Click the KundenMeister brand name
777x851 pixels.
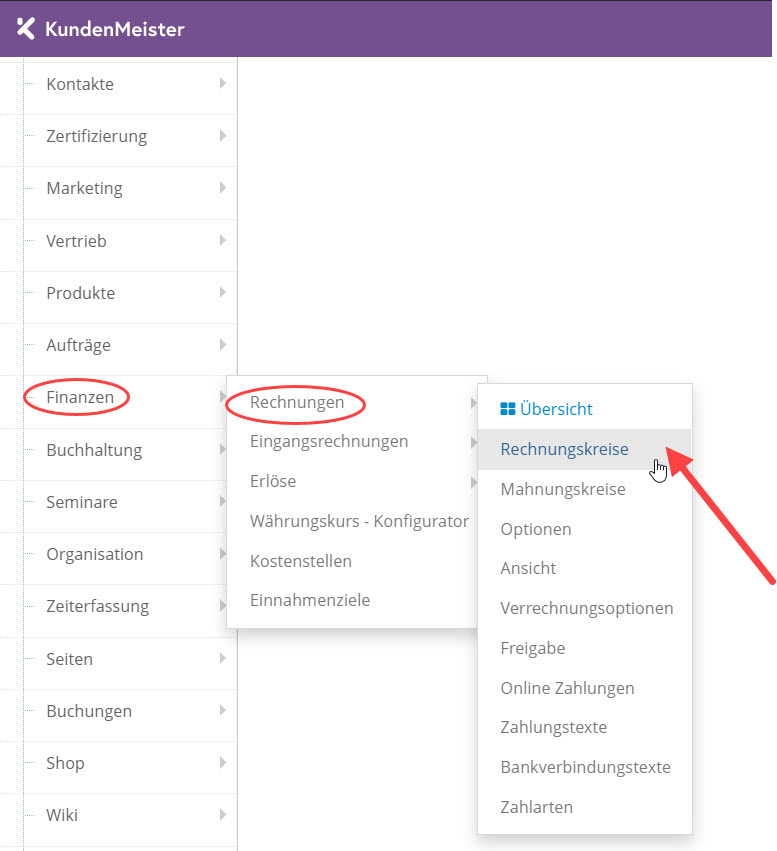(x=114, y=29)
